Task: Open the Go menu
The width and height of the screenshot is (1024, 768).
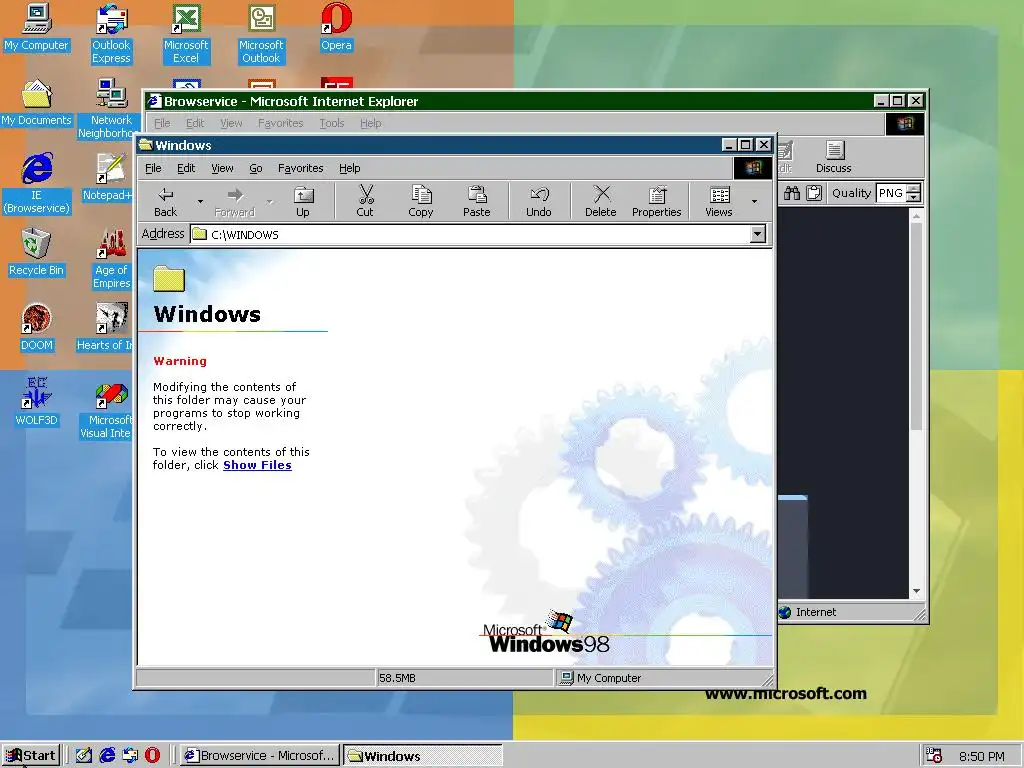Action: click(x=255, y=168)
